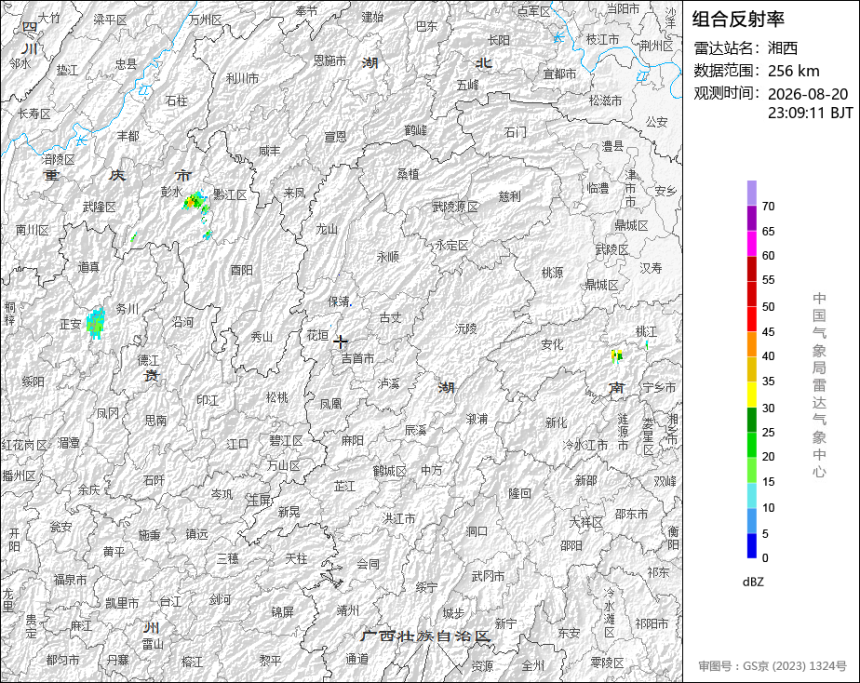Click the 武陵源区 map label

455,207
